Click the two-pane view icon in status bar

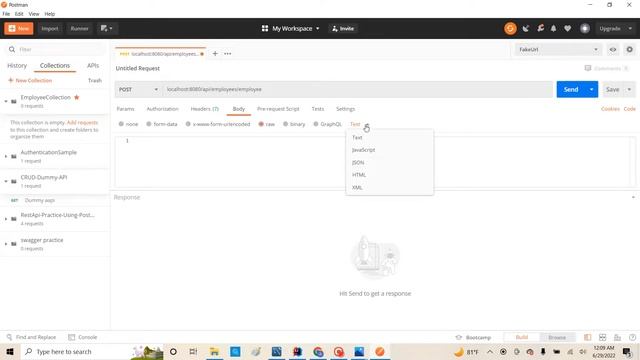602,337
